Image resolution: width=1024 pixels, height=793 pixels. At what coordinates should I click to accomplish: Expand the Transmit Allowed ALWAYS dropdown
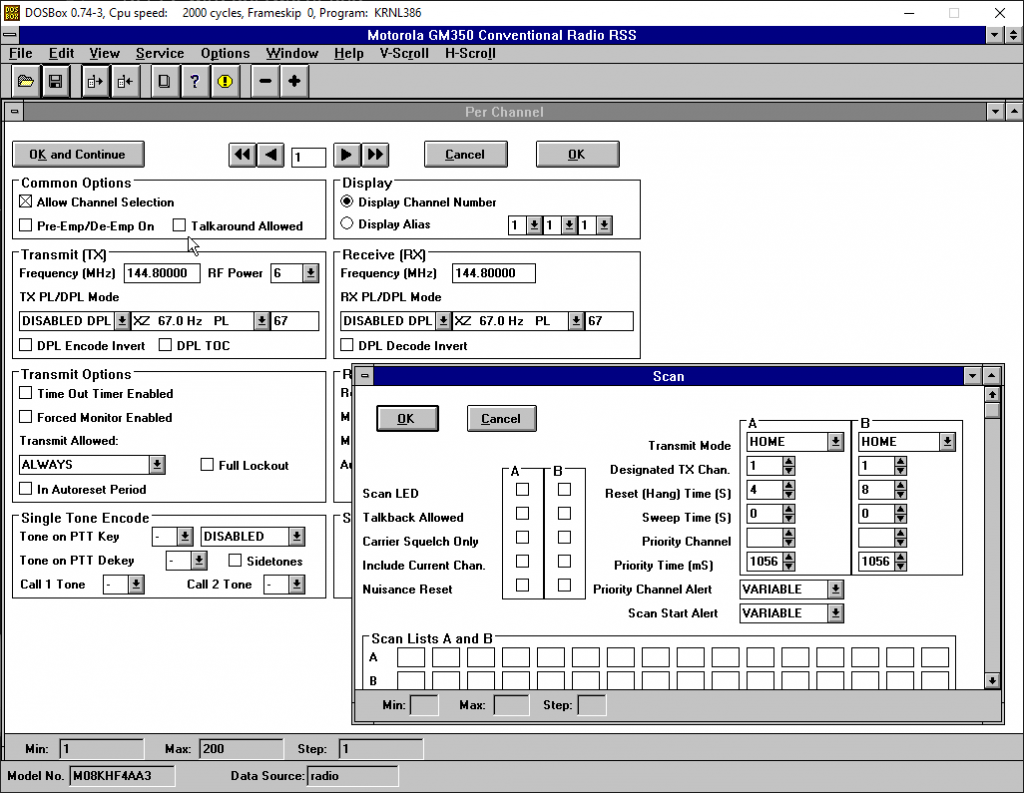click(x=157, y=465)
